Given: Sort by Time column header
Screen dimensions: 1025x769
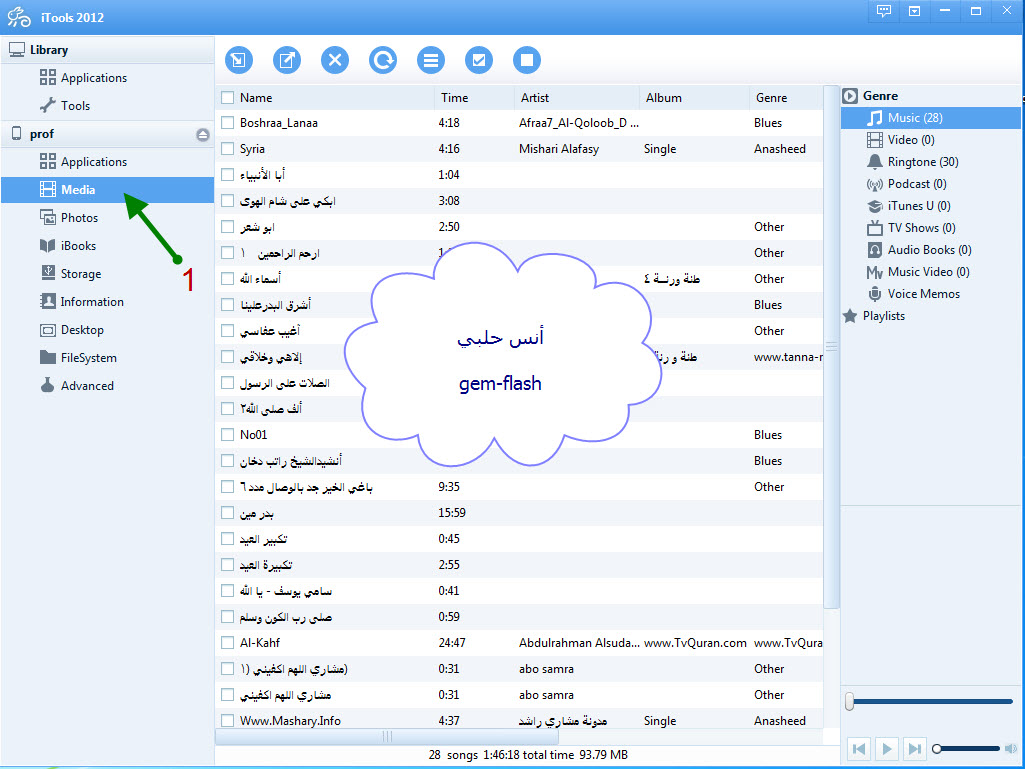Looking at the screenshot, I should (454, 97).
